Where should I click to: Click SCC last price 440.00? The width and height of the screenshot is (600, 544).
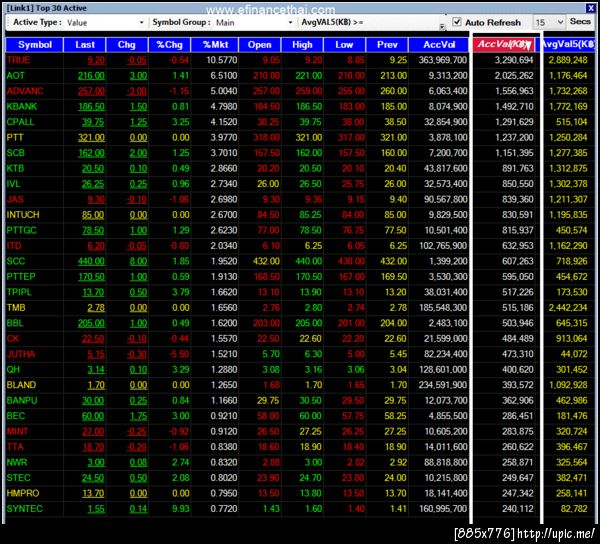click(x=91, y=261)
